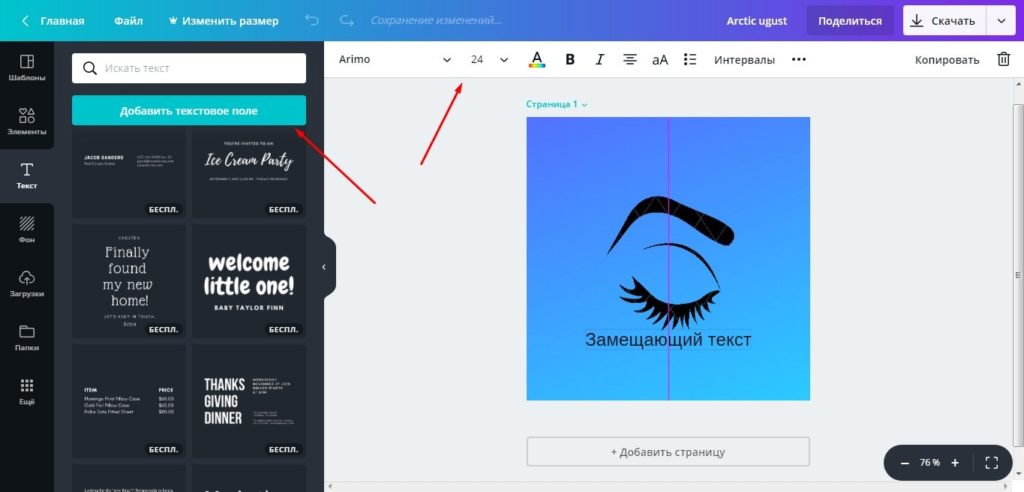The image size is (1024, 492).
Task: Enter fullscreen presentation mode
Action: click(991, 463)
